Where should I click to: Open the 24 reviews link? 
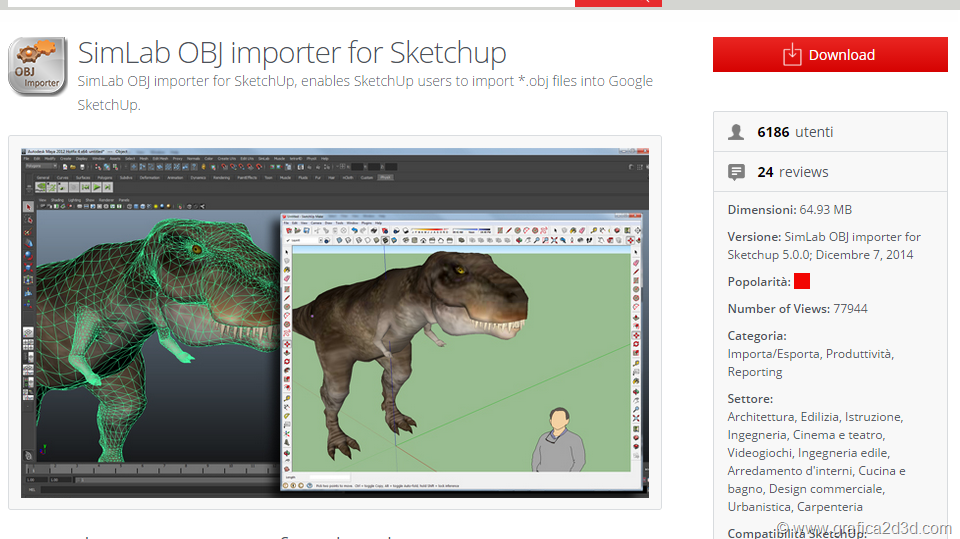point(793,172)
